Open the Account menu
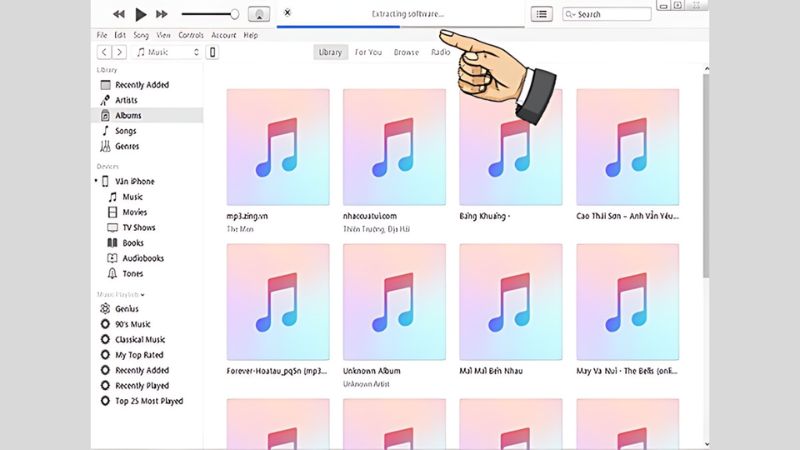 [x=223, y=35]
